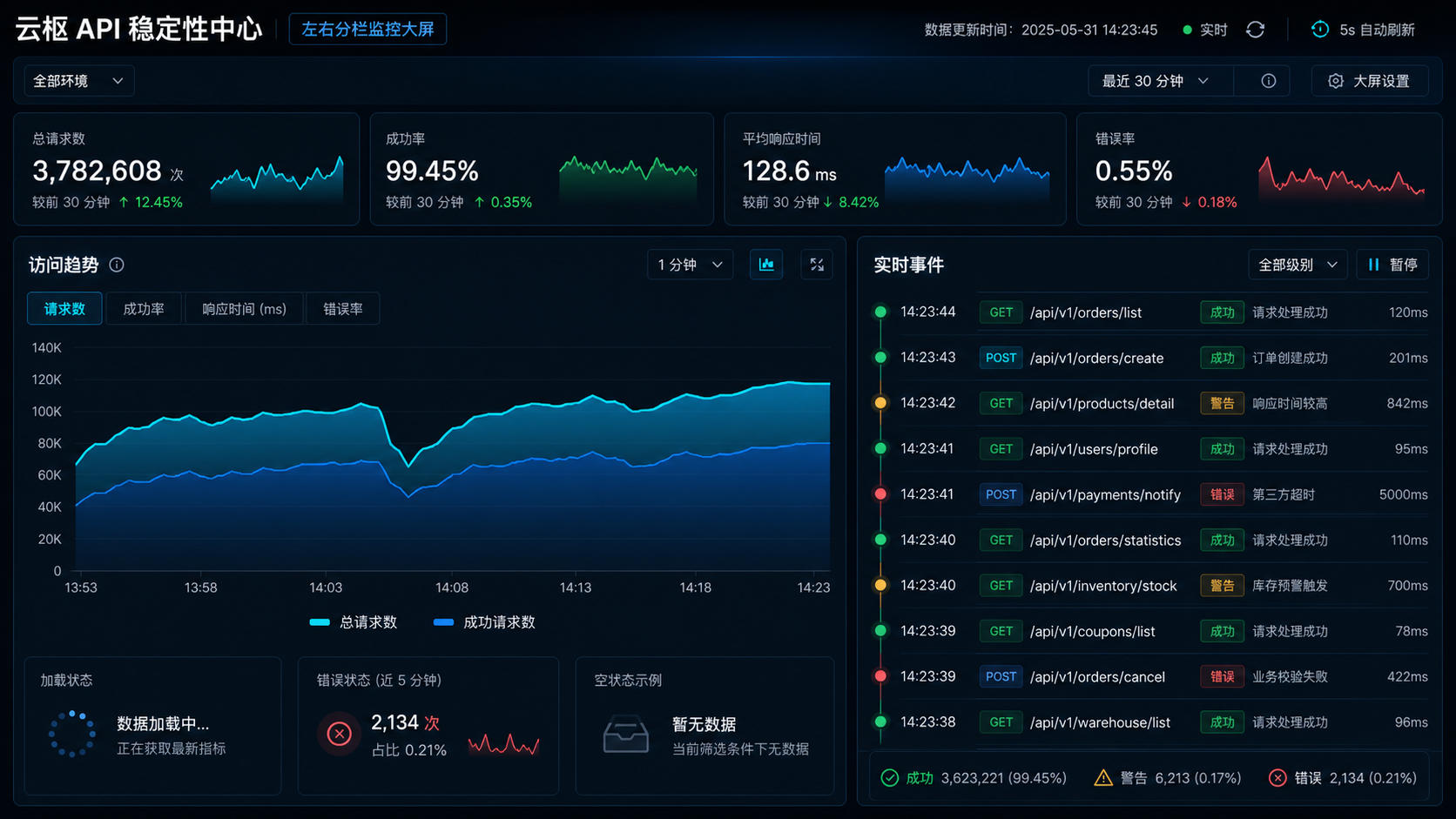The width and height of the screenshot is (1456, 819).
Task: Click the 3,623,221 (99.45%) success count
Action: 1003,778
